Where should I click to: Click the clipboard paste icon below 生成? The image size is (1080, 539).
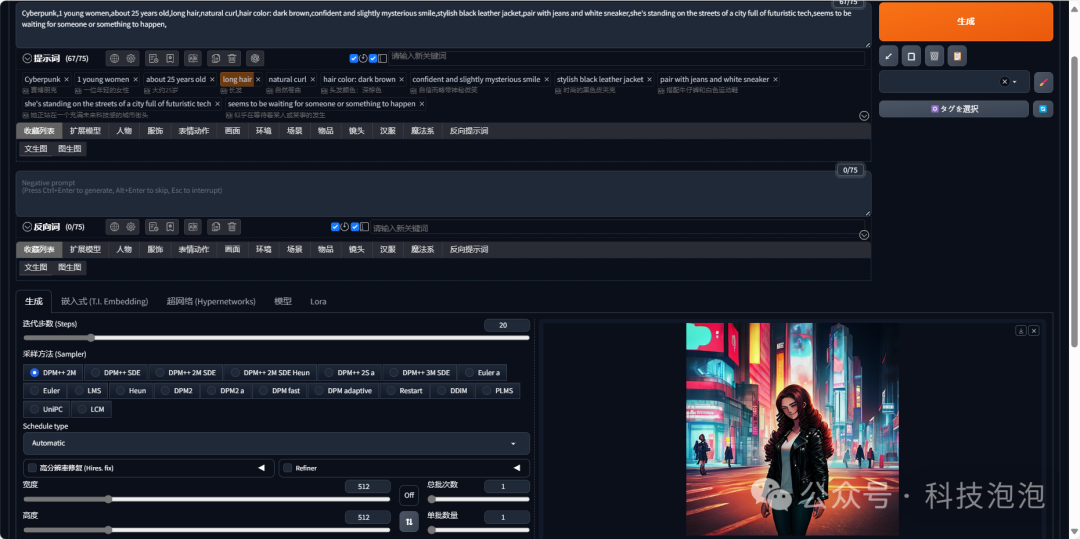957,56
